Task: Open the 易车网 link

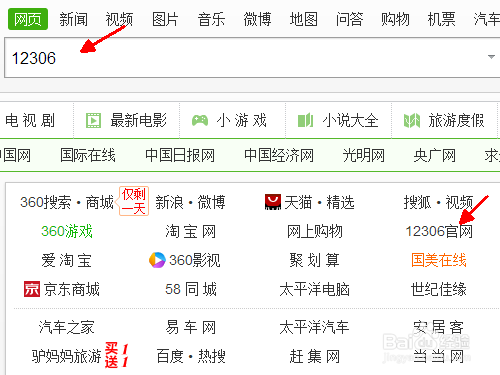Action: pyautogui.click(x=191, y=327)
